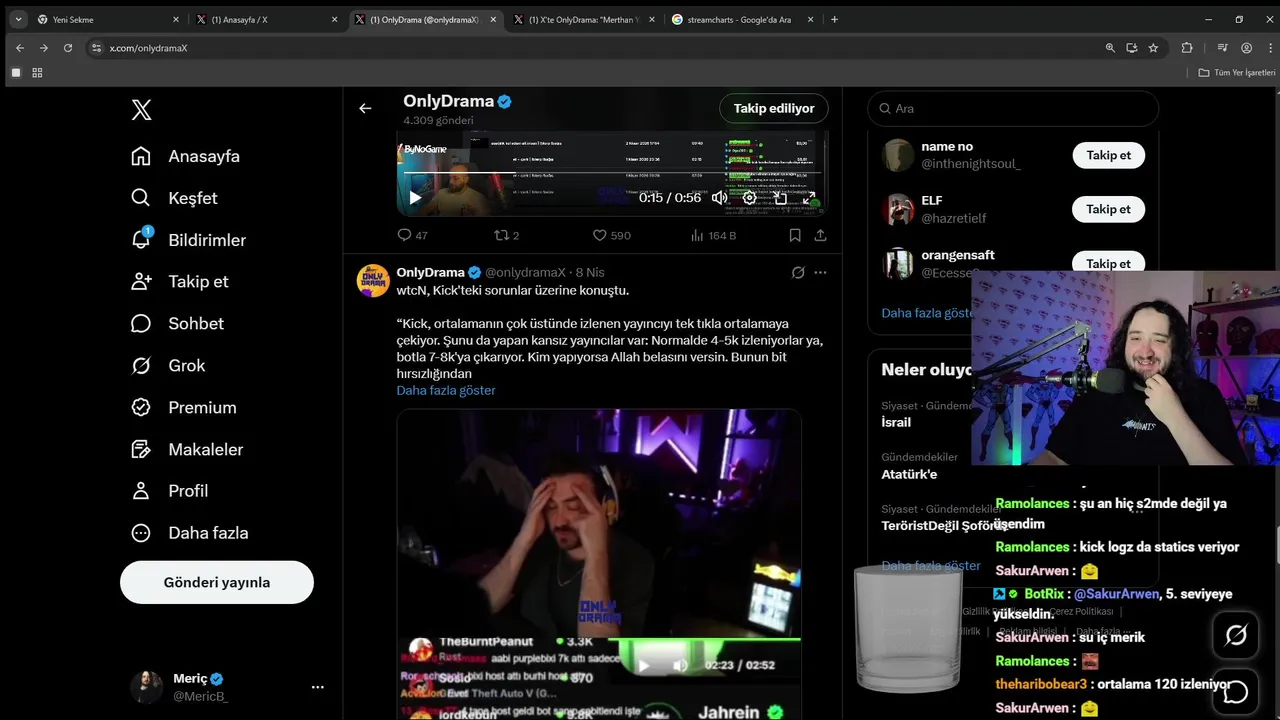This screenshot has width=1280, height=720.
Task: Click the first video's progress bar
Action: pyautogui.click(x=613, y=174)
